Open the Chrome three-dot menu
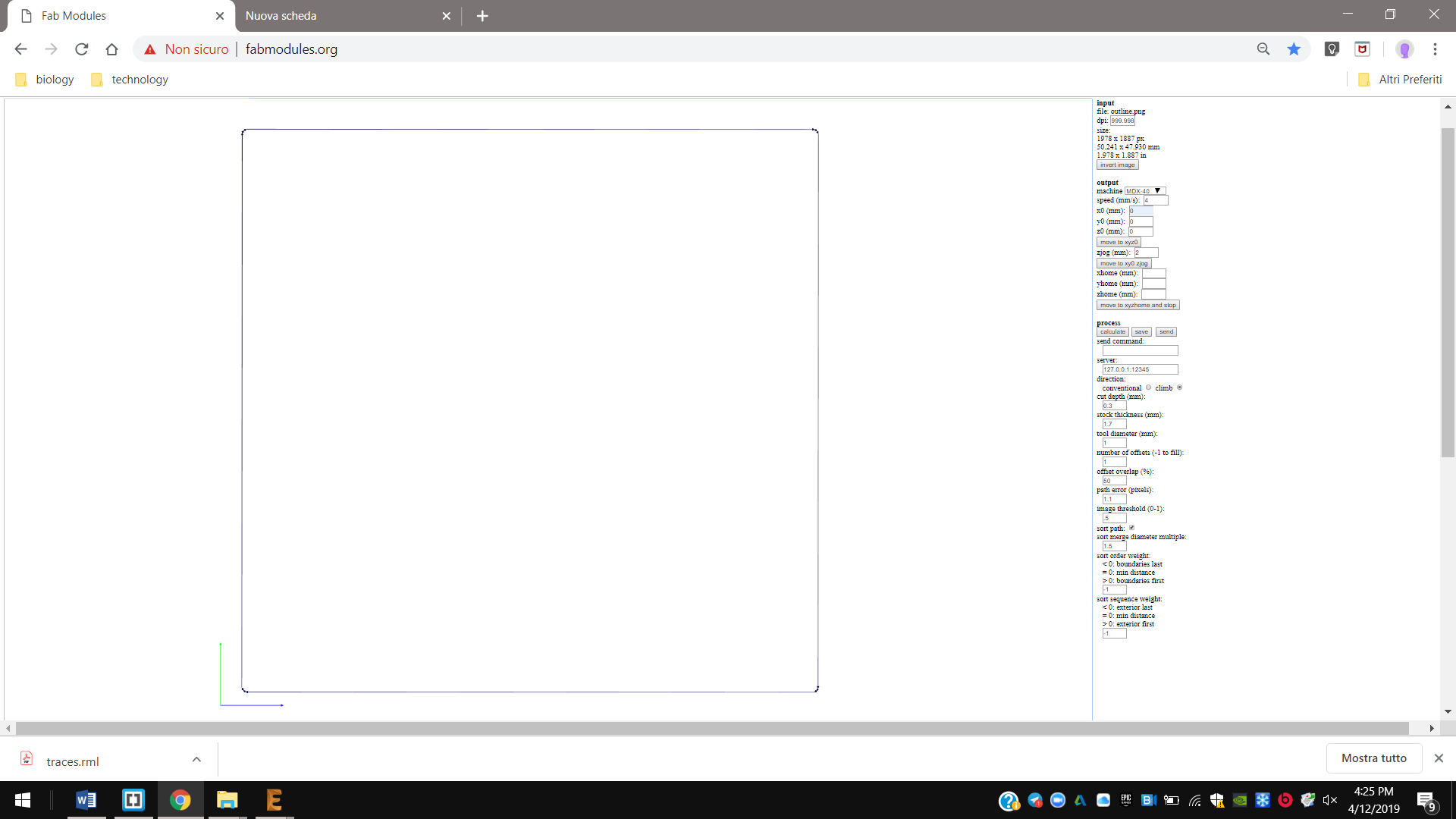1456x819 pixels. pos(1435,49)
